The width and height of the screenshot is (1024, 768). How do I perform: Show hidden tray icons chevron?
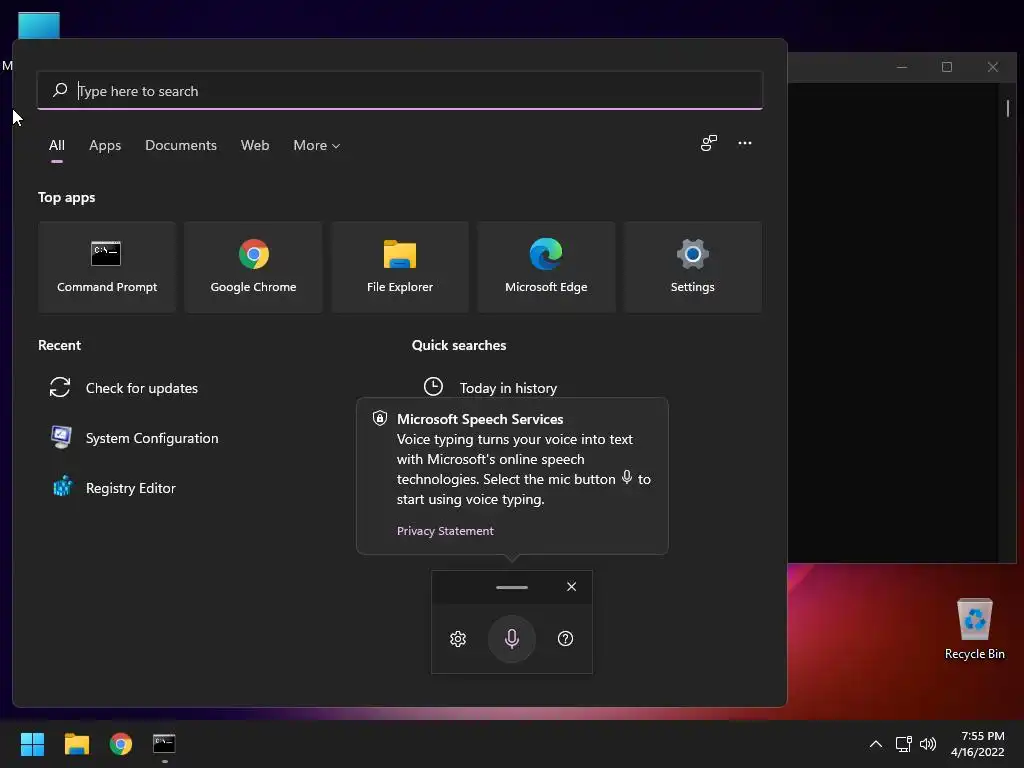(x=876, y=744)
